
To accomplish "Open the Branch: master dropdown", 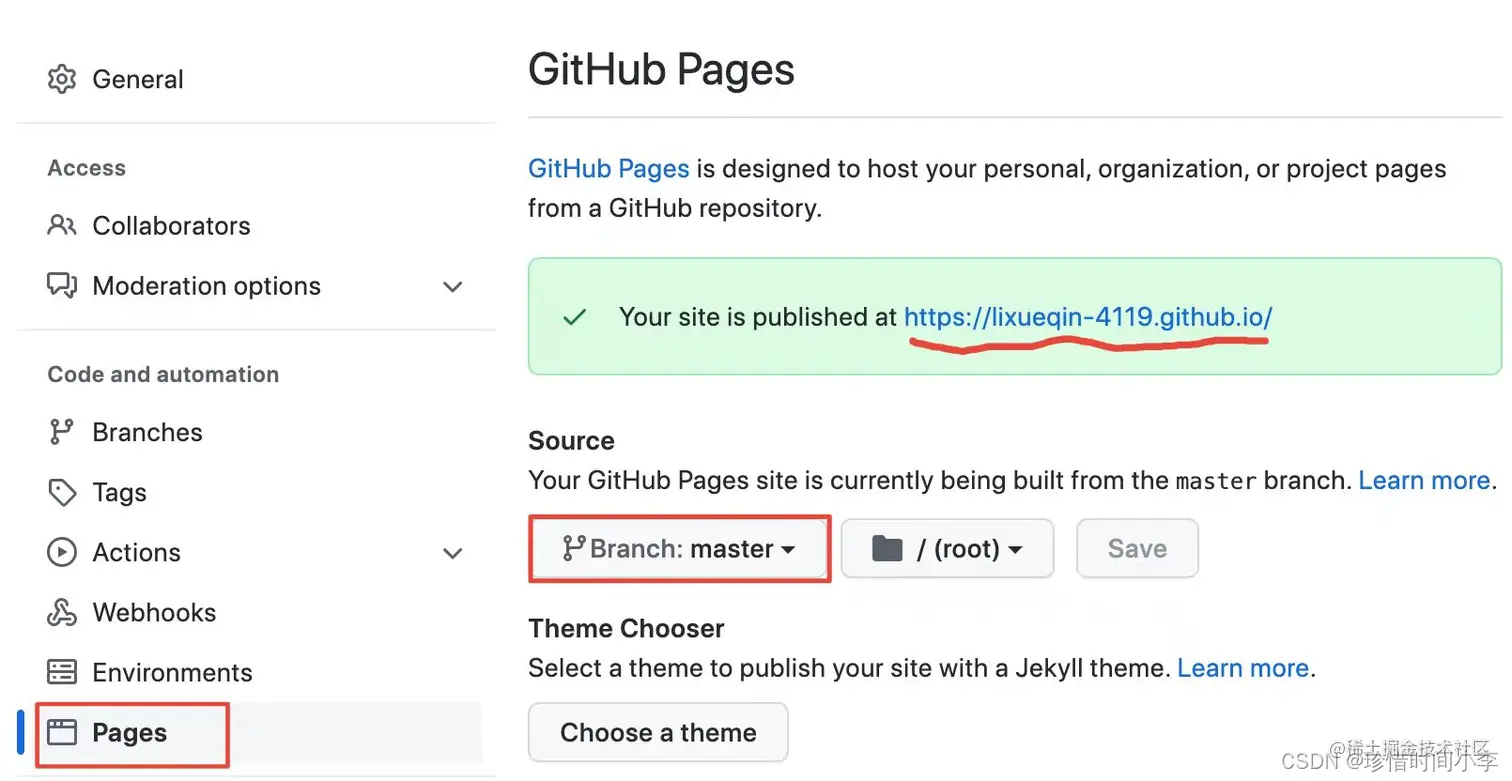I will click(680, 548).
